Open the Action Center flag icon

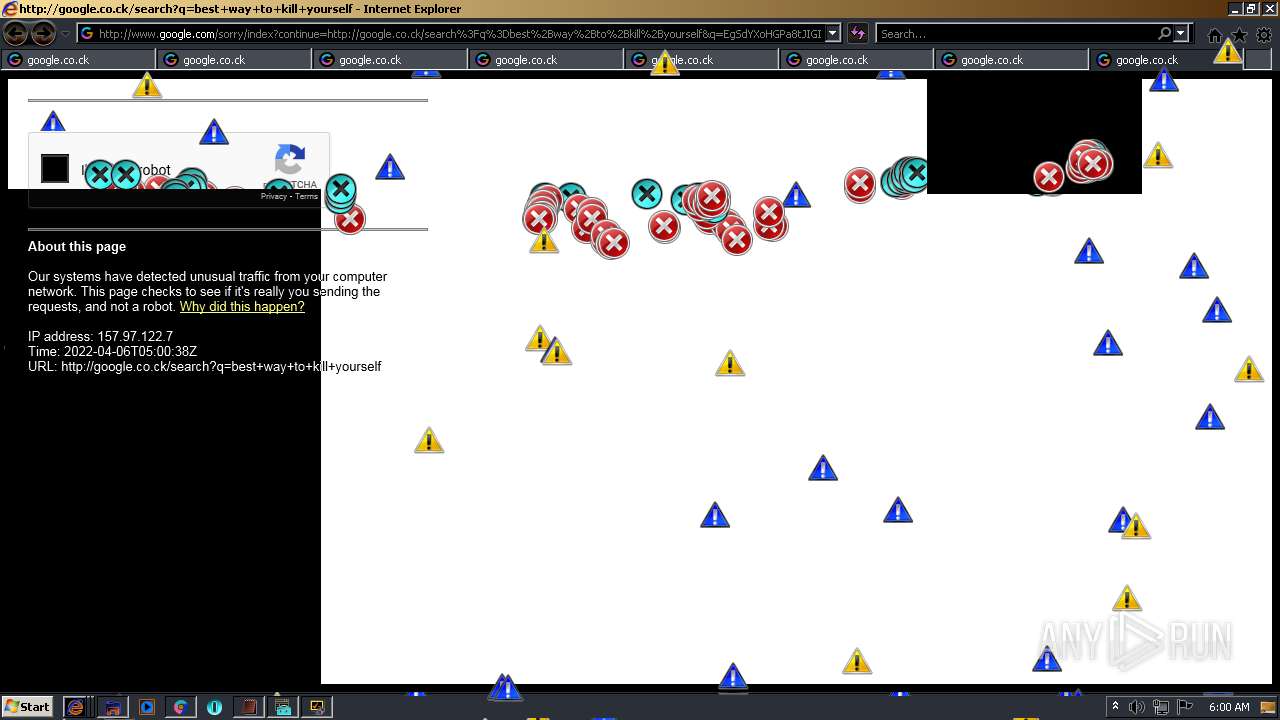[1185, 707]
